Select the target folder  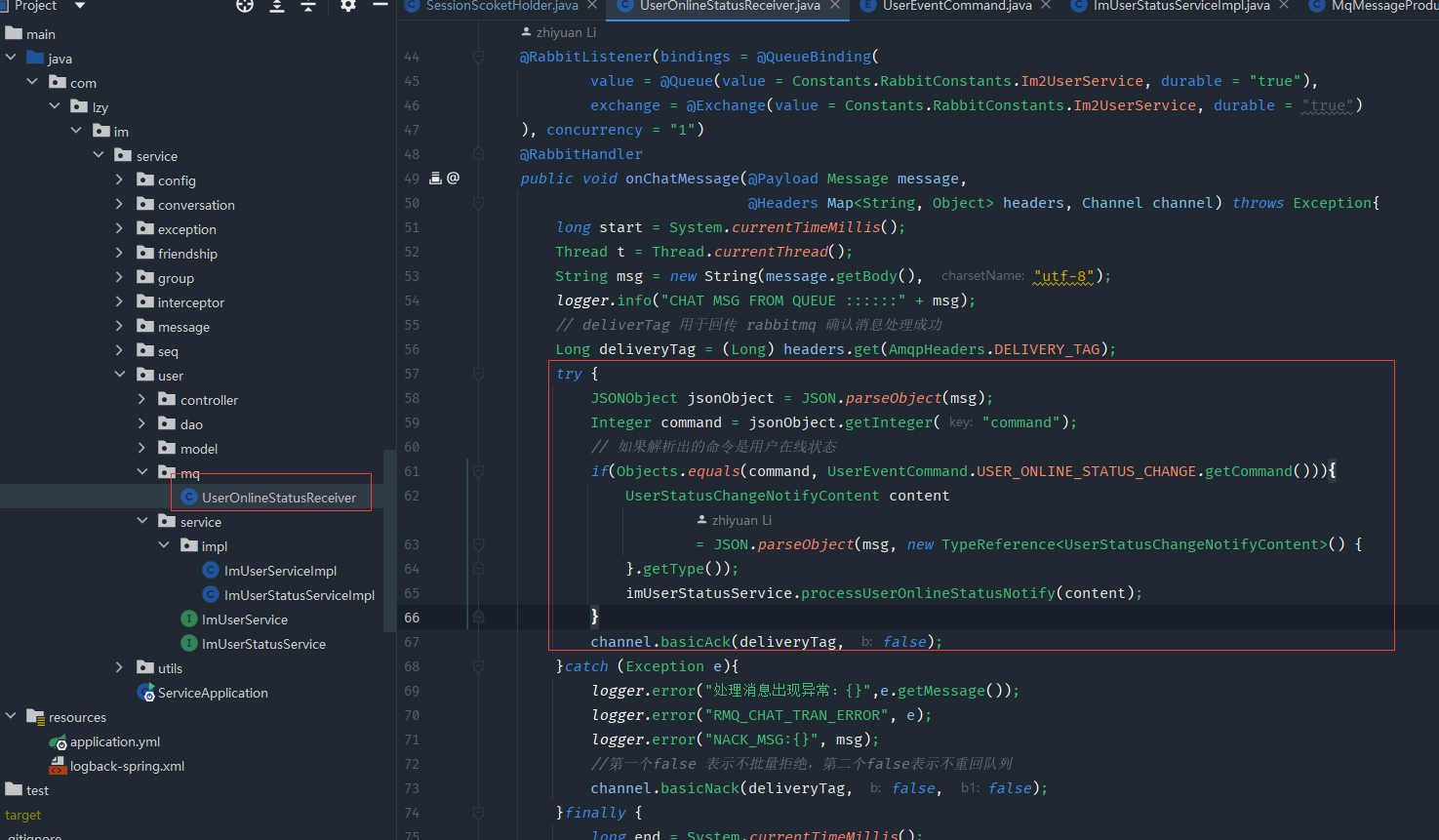click(x=23, y=815)
